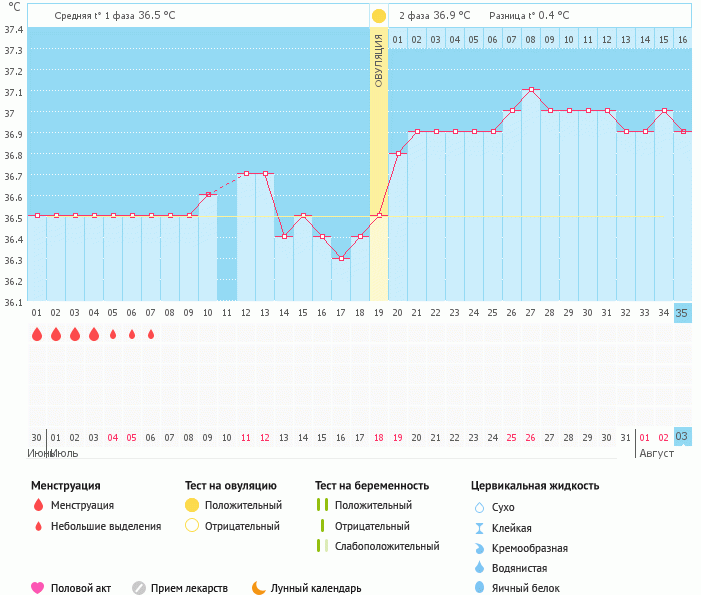Click the sticky cervical fluid hourglass icon
701x595 pixels.
tap(479, 528)
